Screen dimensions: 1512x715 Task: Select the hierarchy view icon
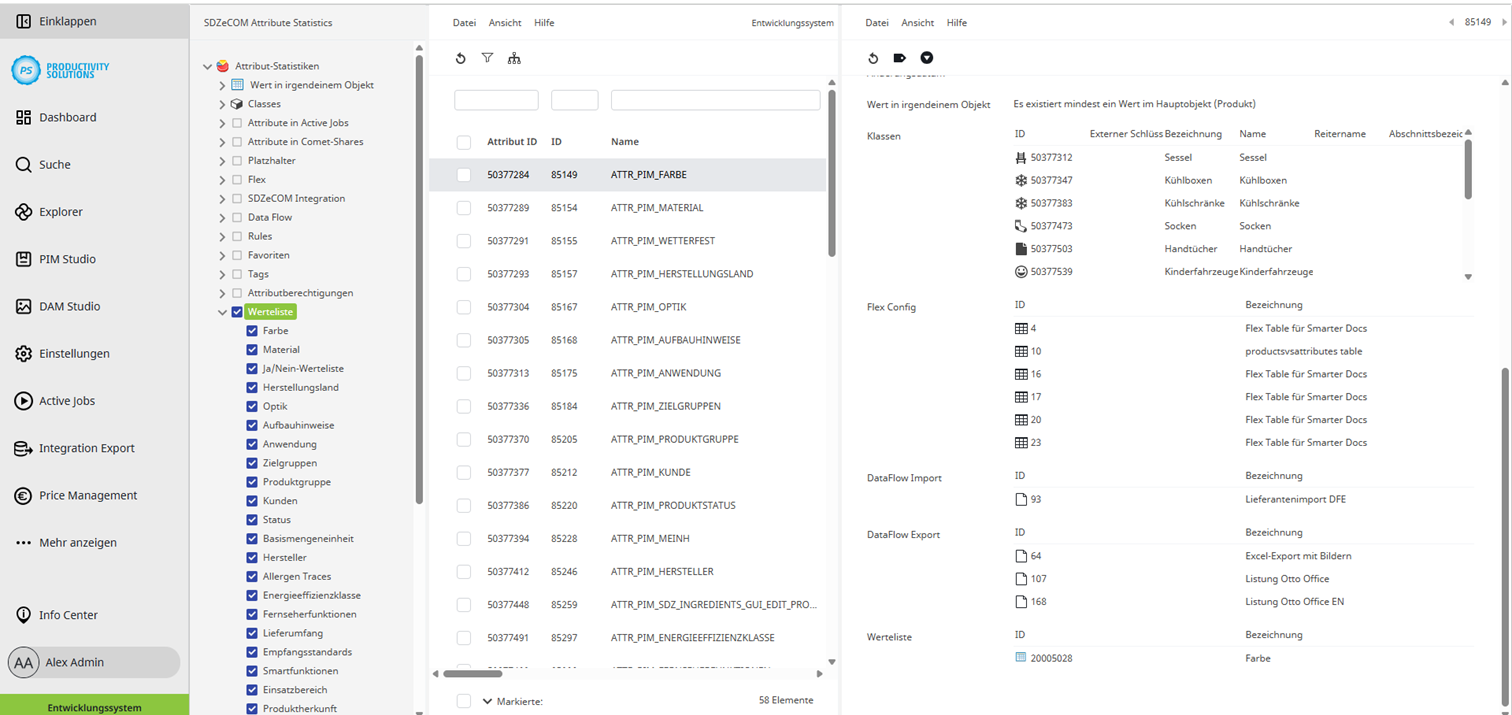(515, 58)
